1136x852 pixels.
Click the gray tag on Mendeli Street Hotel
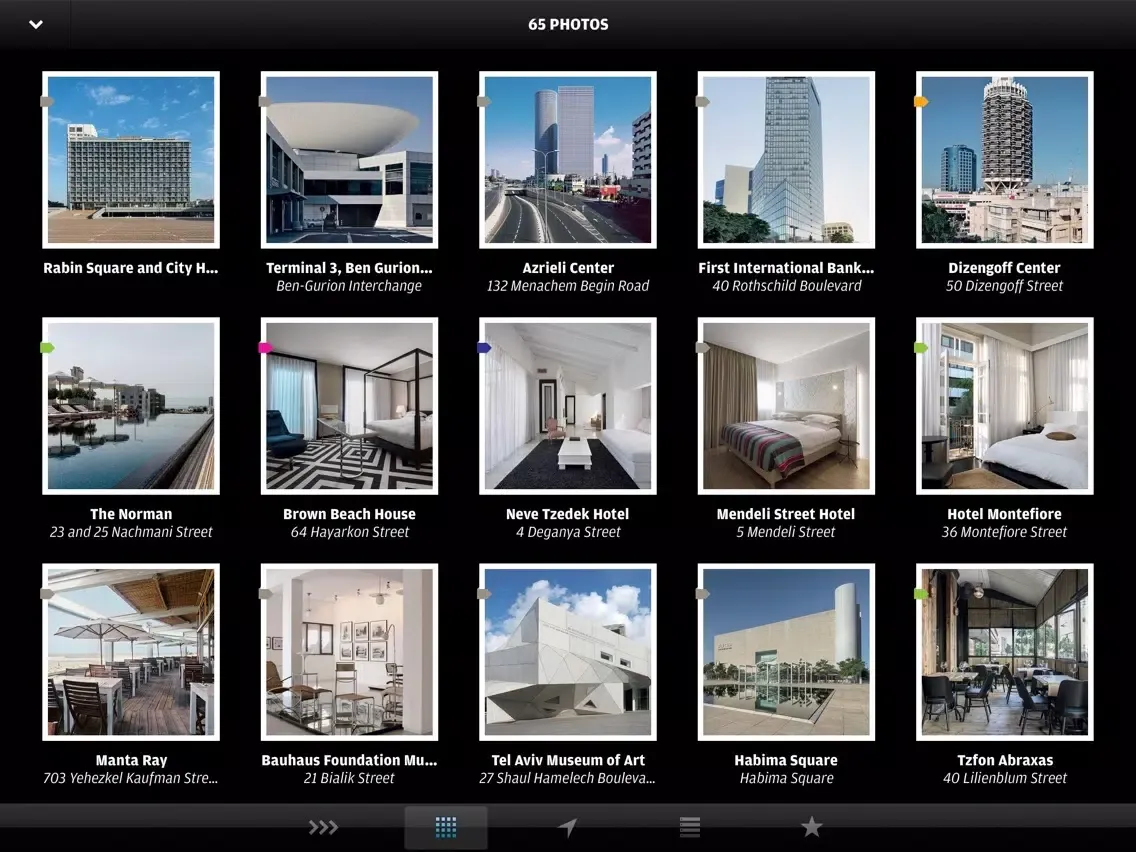702,348
